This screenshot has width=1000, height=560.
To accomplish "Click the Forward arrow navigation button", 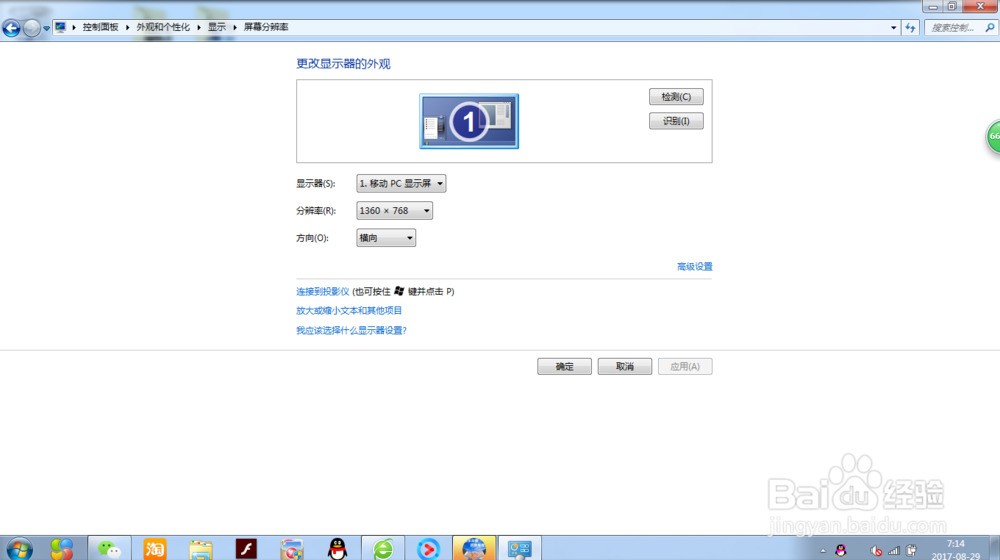I will 31,28.
